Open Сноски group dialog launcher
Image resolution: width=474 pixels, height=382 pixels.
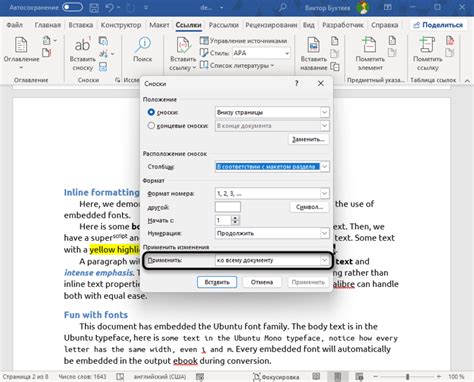tap(117, 80)
